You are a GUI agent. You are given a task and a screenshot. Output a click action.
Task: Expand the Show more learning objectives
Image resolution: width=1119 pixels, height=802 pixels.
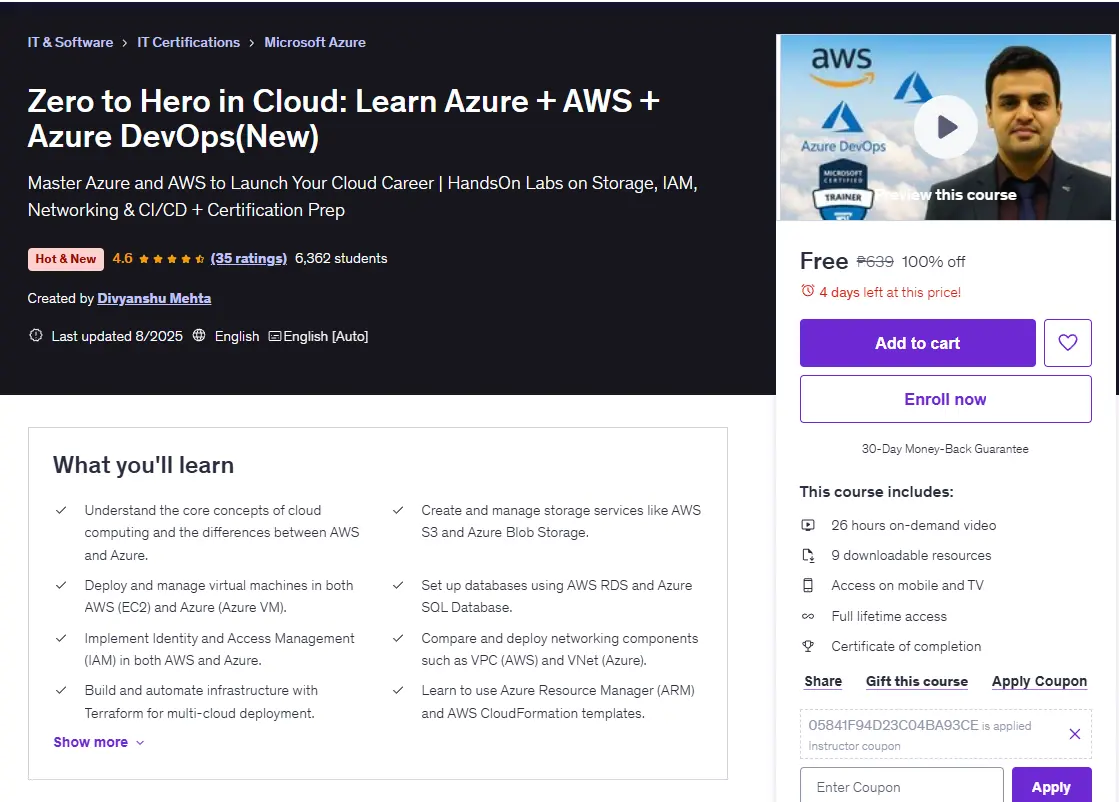tap(98, 742)
